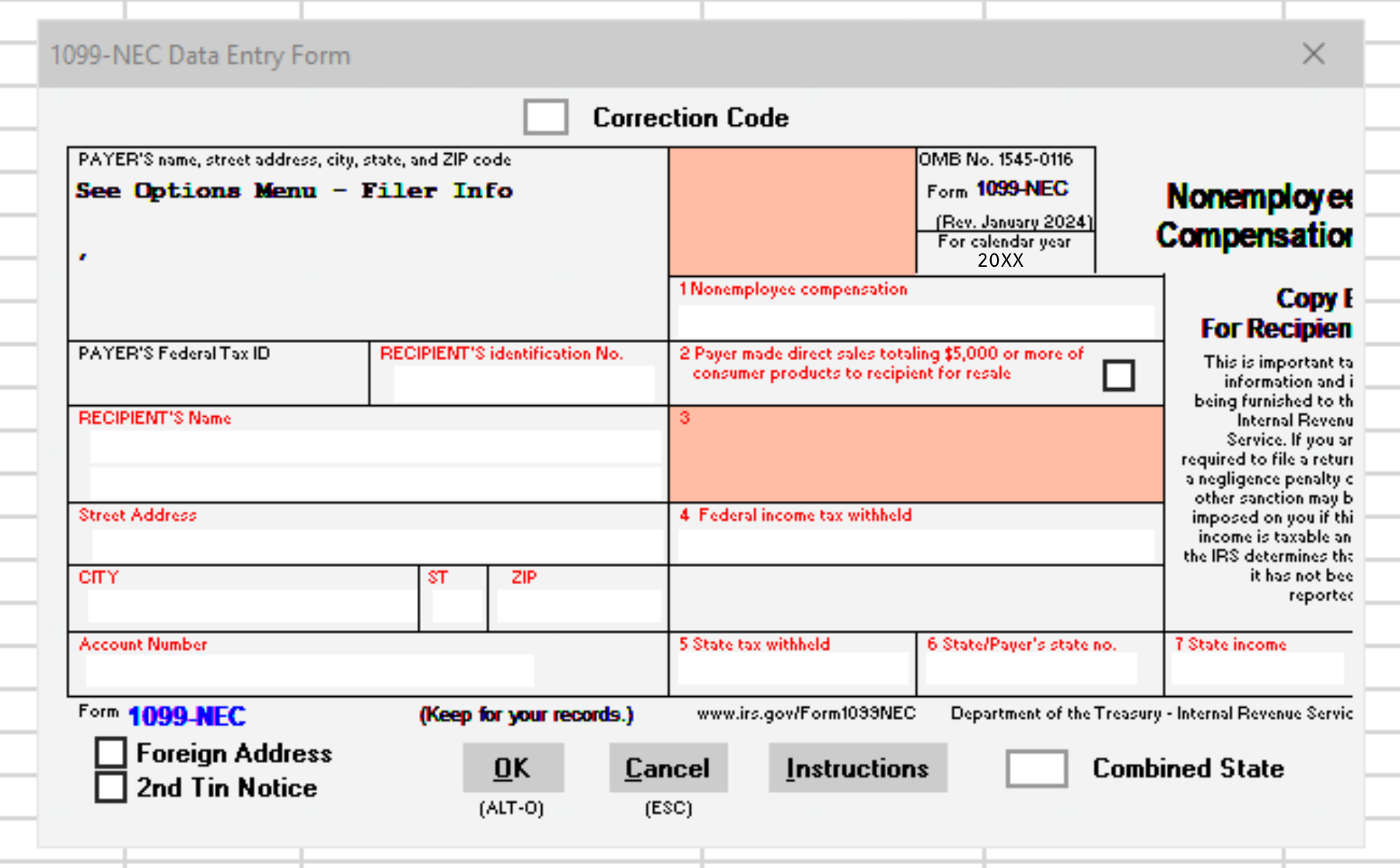Click the Cancel button
Image resolution: width=1400 pixels, height=868 pixels.
click(667, 768)
